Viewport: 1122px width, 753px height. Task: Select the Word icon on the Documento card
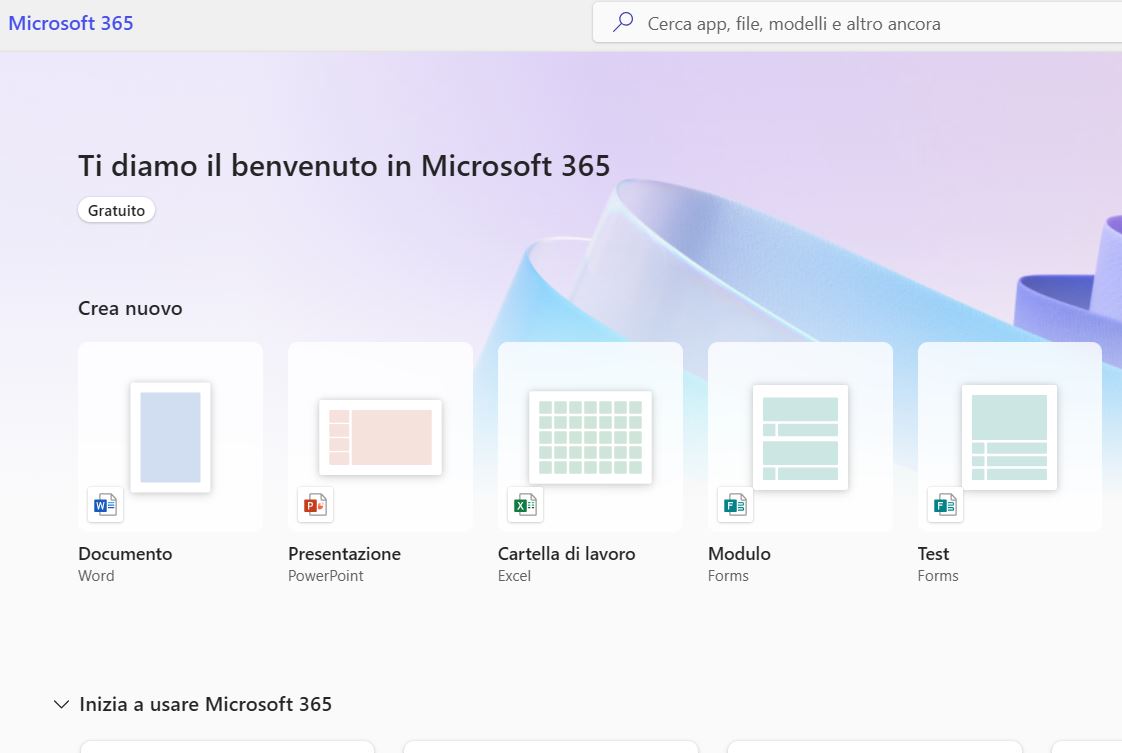pyautogui.click(x=105, y=504)
